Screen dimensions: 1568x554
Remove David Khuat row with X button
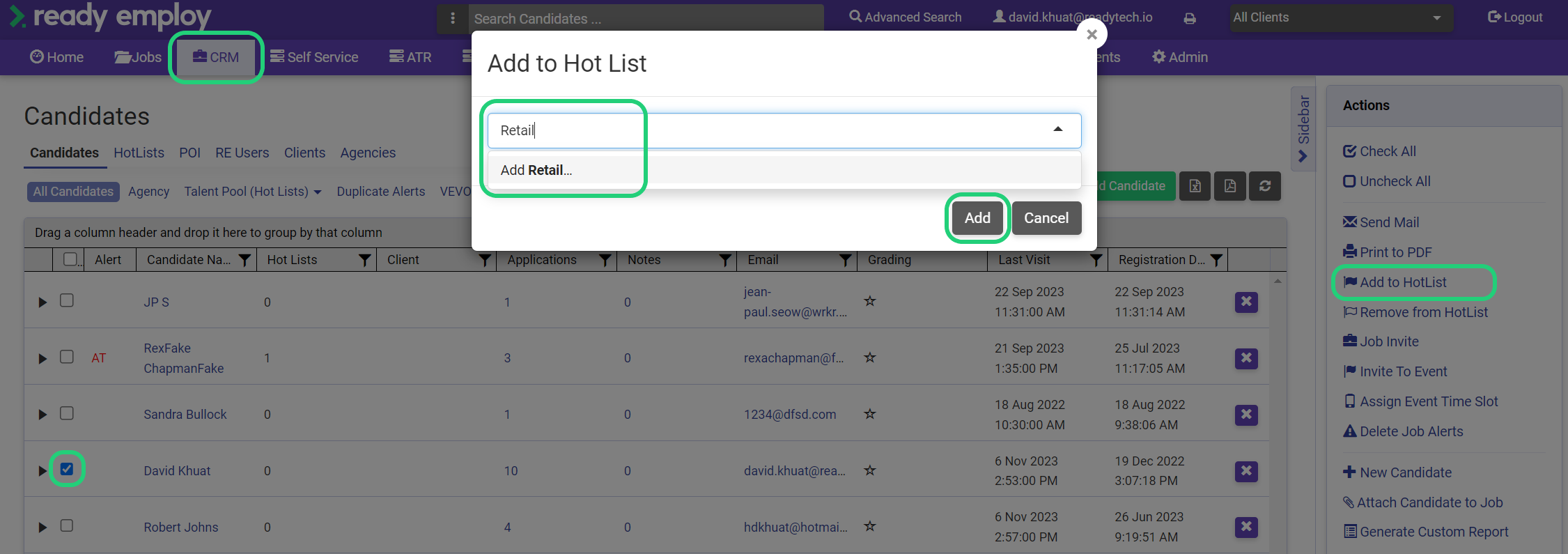[x=1246, y=471]
